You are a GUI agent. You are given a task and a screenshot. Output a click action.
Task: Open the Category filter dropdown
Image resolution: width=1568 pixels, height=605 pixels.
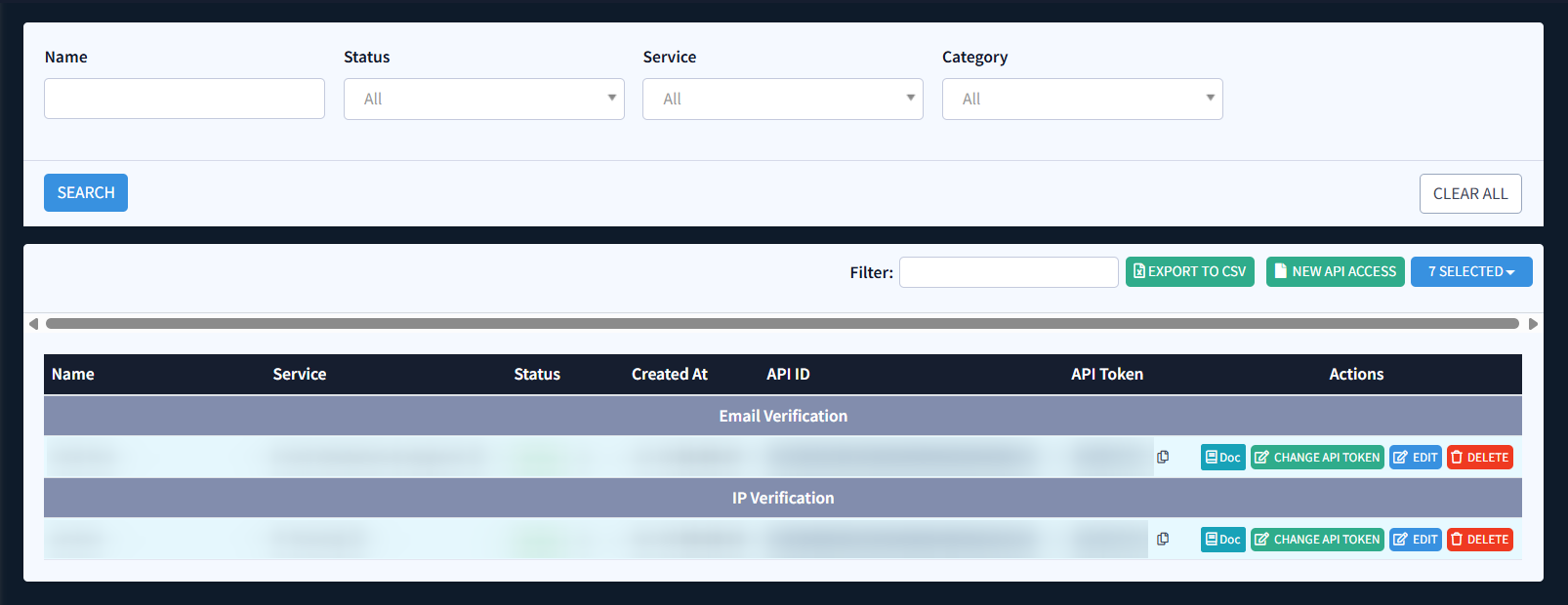pyautogui.click(x=1082, y=99)
